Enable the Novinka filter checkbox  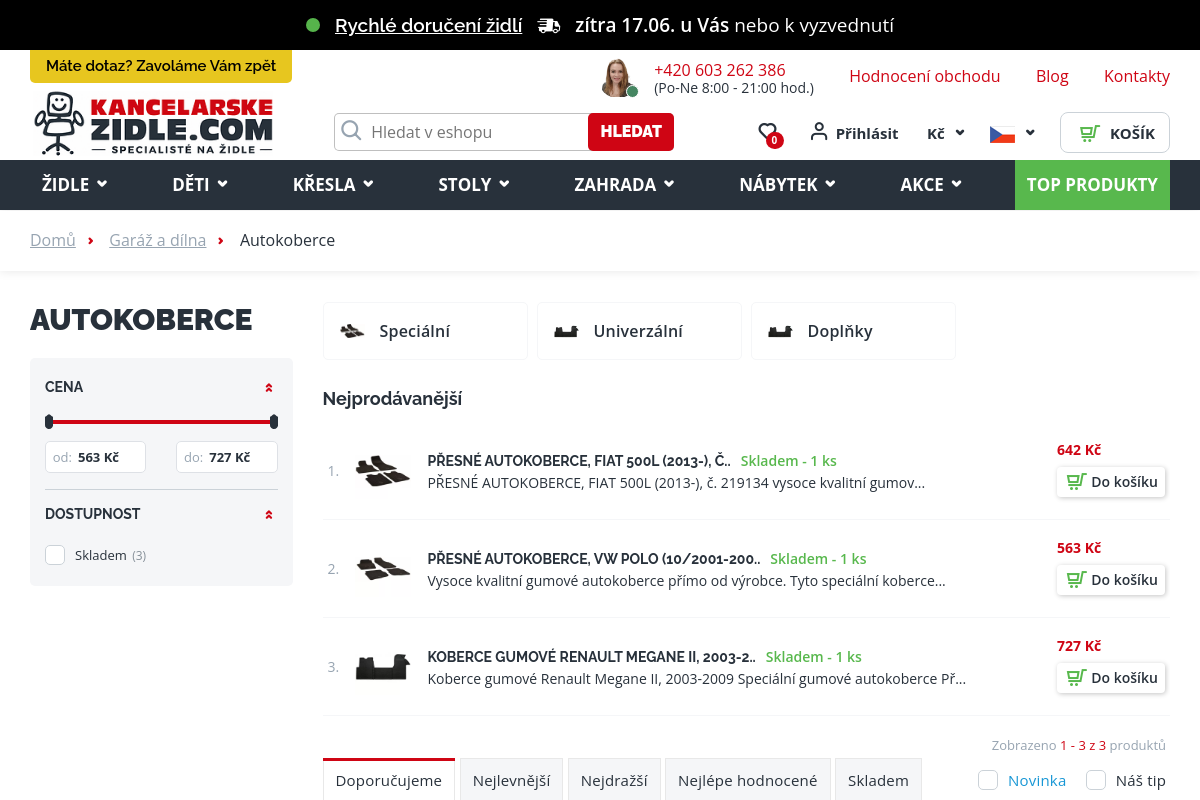988,780
